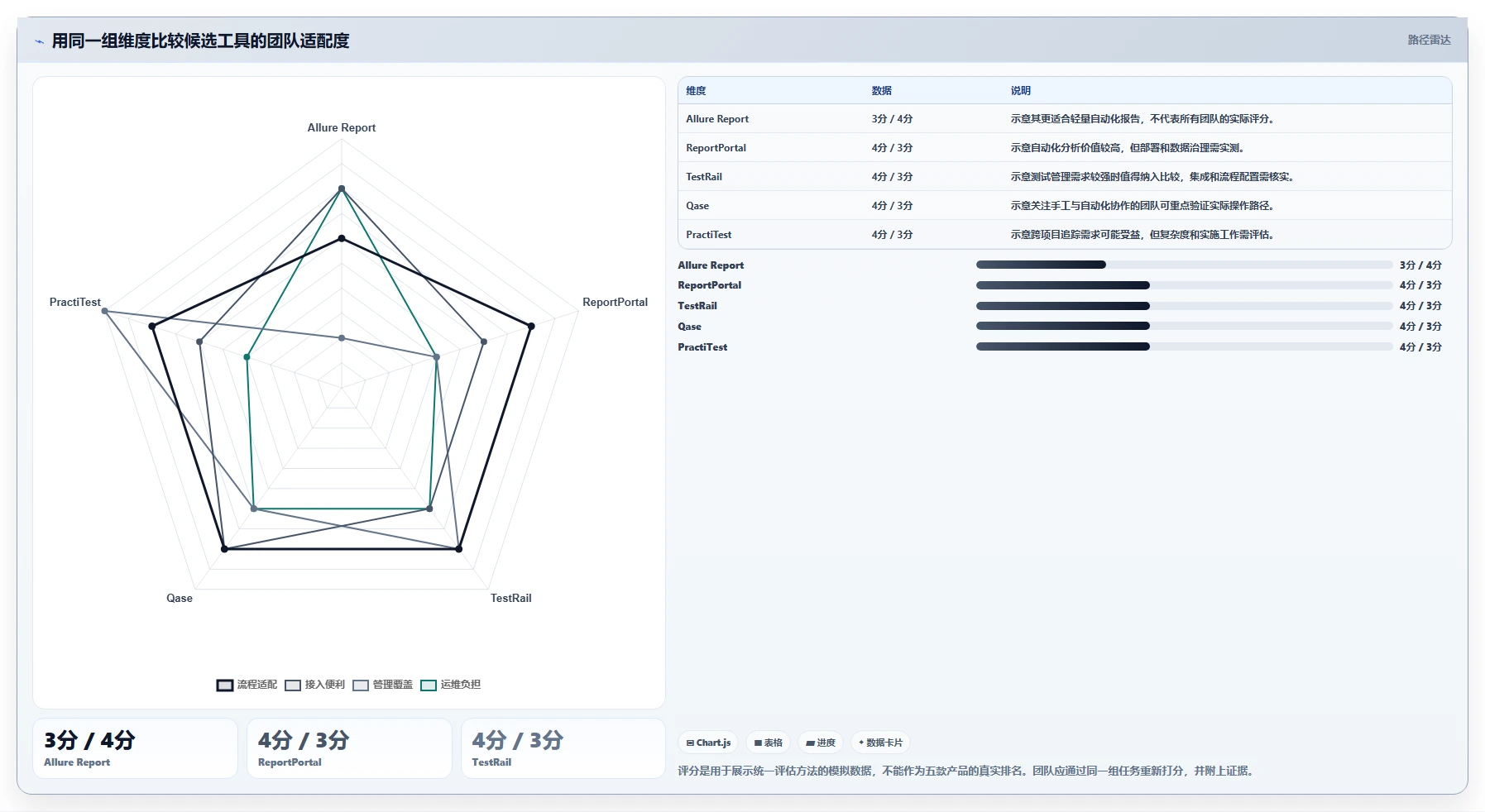This screenshot has height=812, width=1485.
Task: Click the note 示意自动化分析价值较高
Action: tap(1129, 148)
